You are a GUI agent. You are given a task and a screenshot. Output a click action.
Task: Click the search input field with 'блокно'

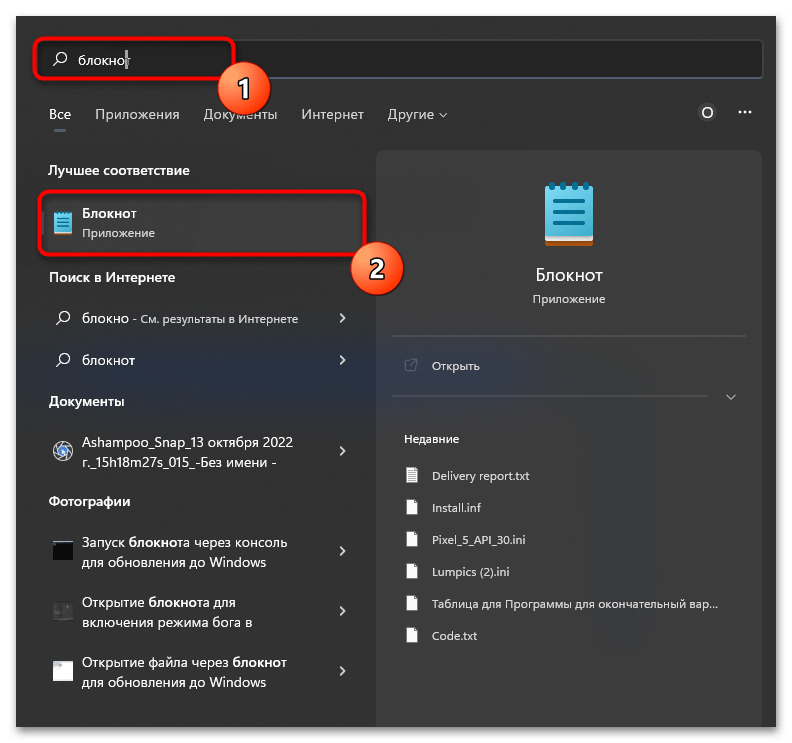(x=399, y=59)
